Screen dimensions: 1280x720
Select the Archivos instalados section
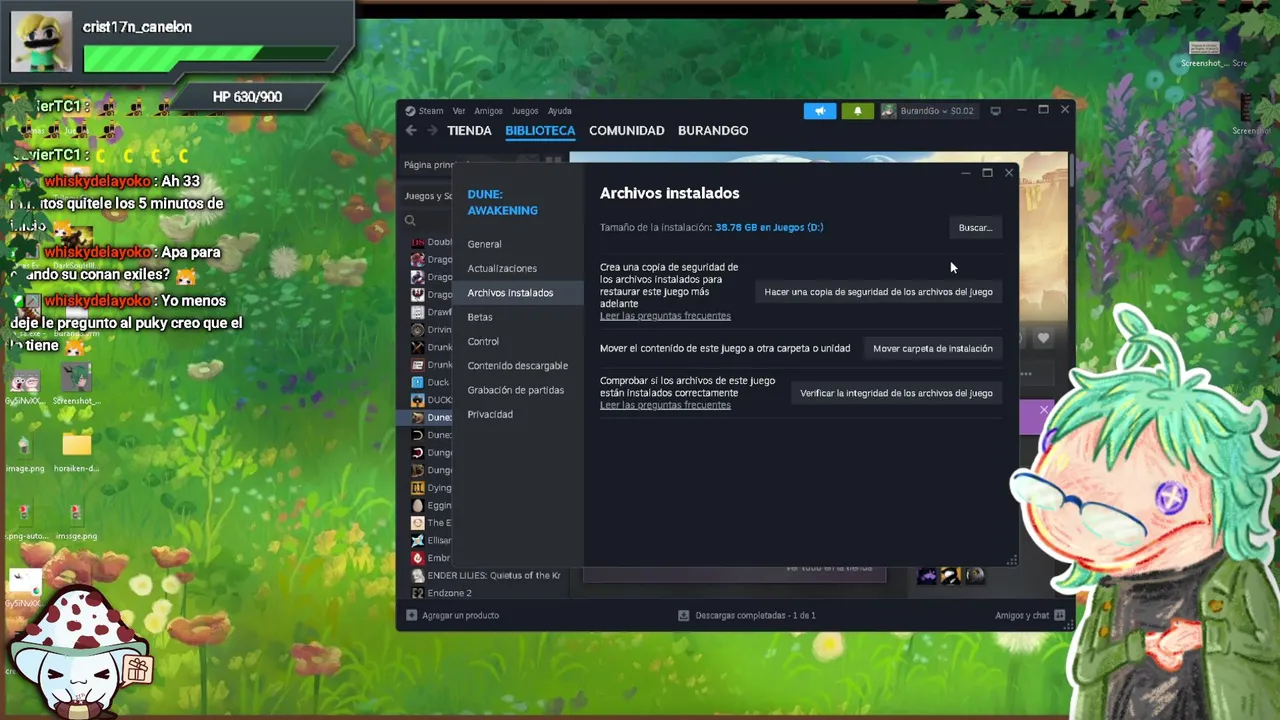518,293
